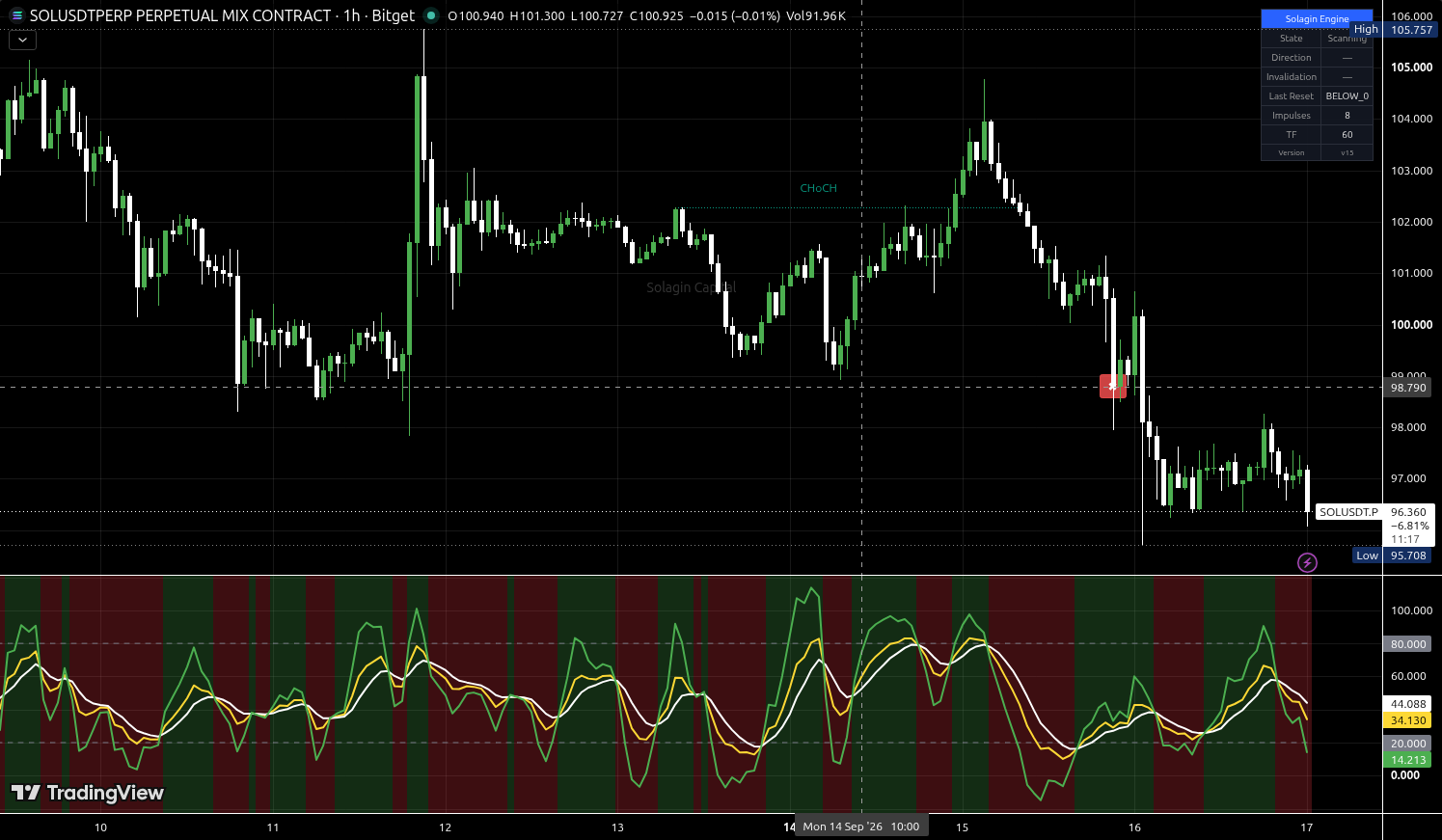
Task: Click the yellow line value 34.130
Action: tap(1408, 720)
